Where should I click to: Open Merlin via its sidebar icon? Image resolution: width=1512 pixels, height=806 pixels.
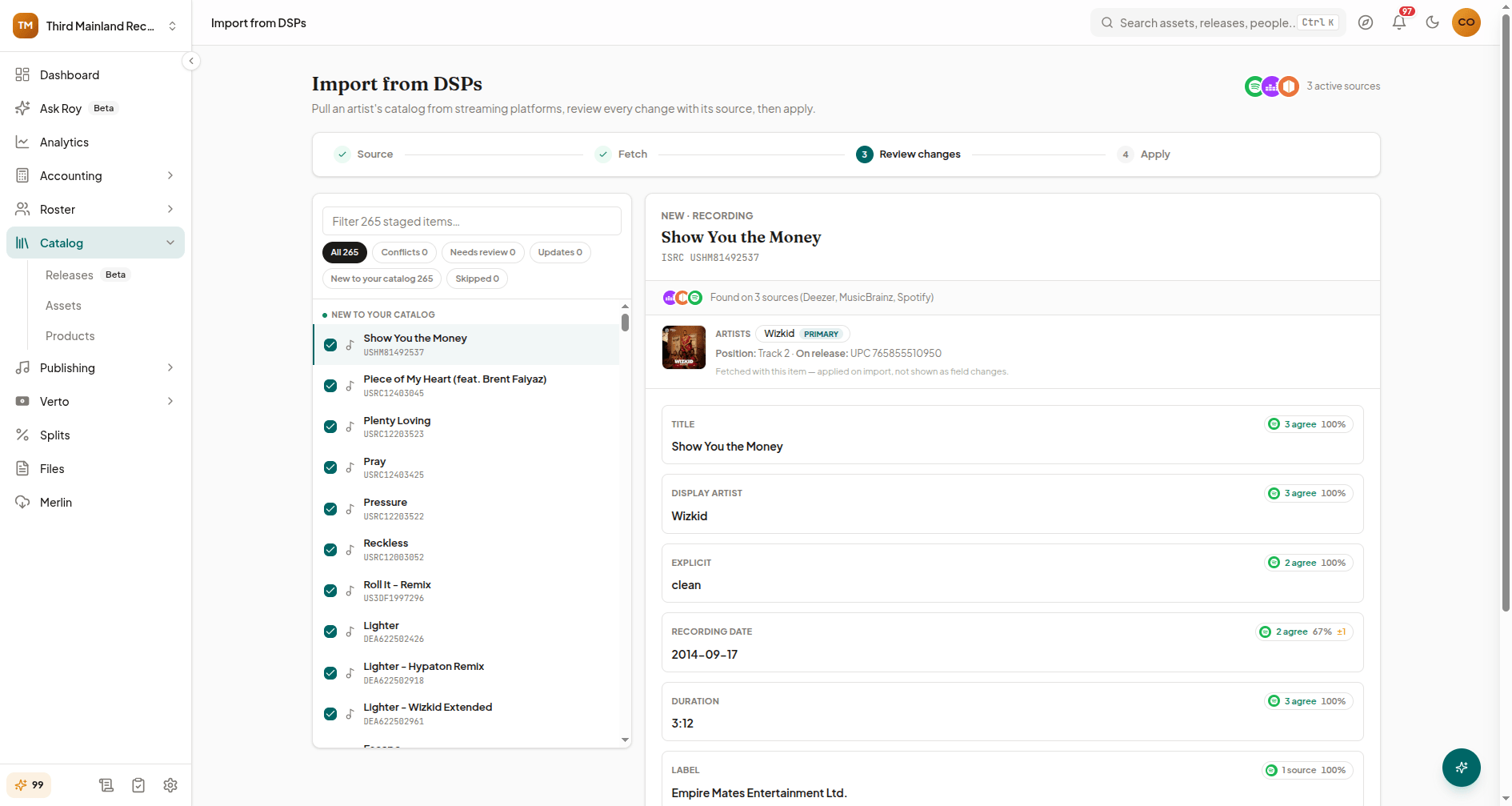coord(22,502)
